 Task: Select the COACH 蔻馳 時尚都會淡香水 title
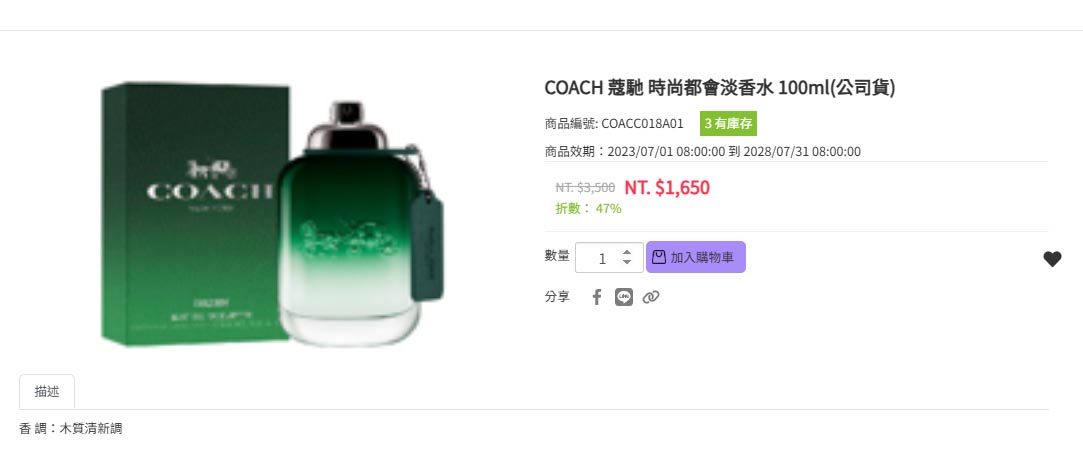pos(720,88)
